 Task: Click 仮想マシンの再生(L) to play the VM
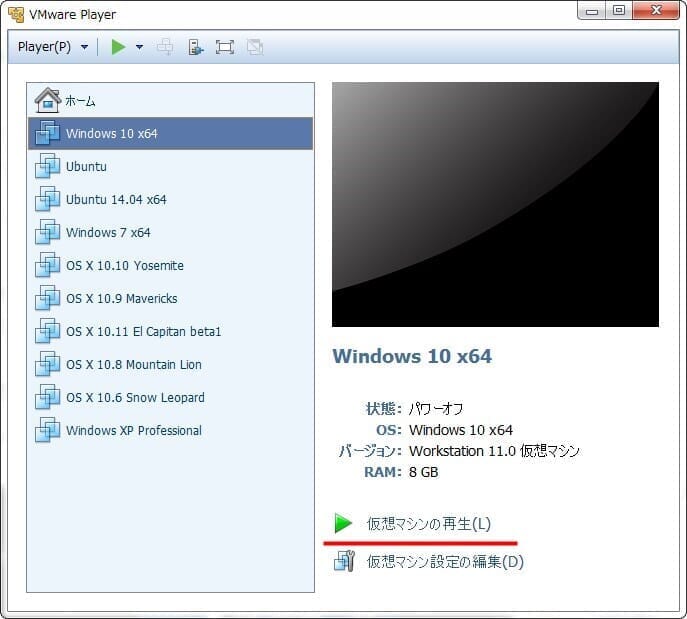pyautogui.click(x=428, y=524)
